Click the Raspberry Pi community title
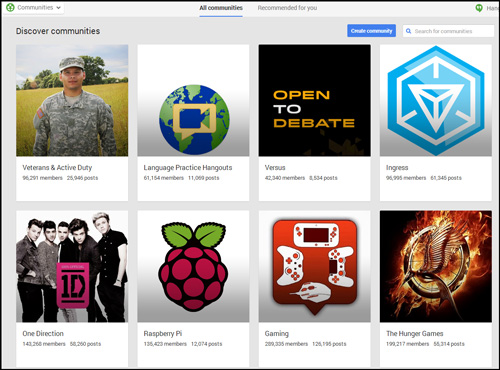Screen dimensions: 500x370 coord(163,334)
